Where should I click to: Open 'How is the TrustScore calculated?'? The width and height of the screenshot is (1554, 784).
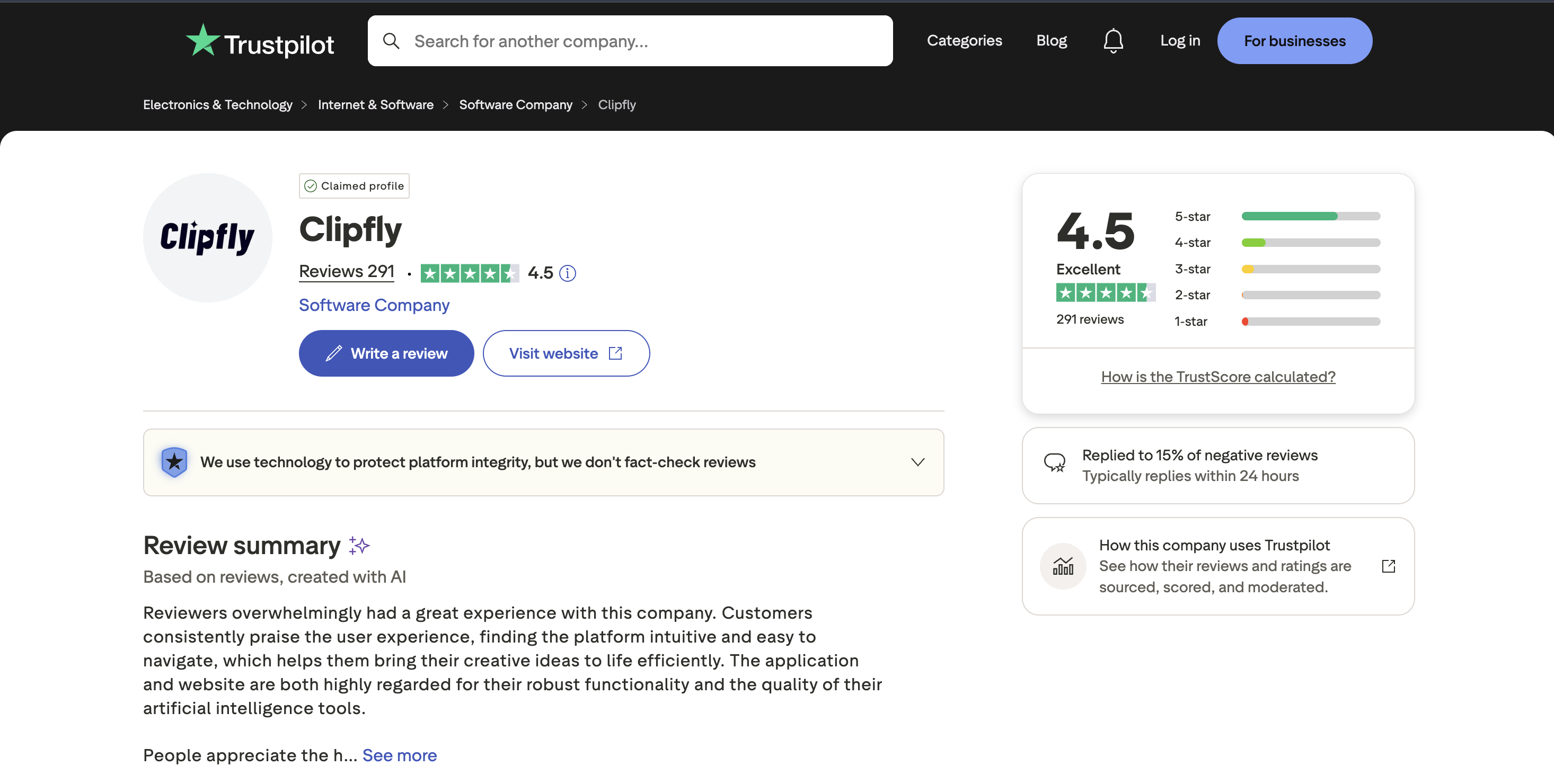point(1217,376)
